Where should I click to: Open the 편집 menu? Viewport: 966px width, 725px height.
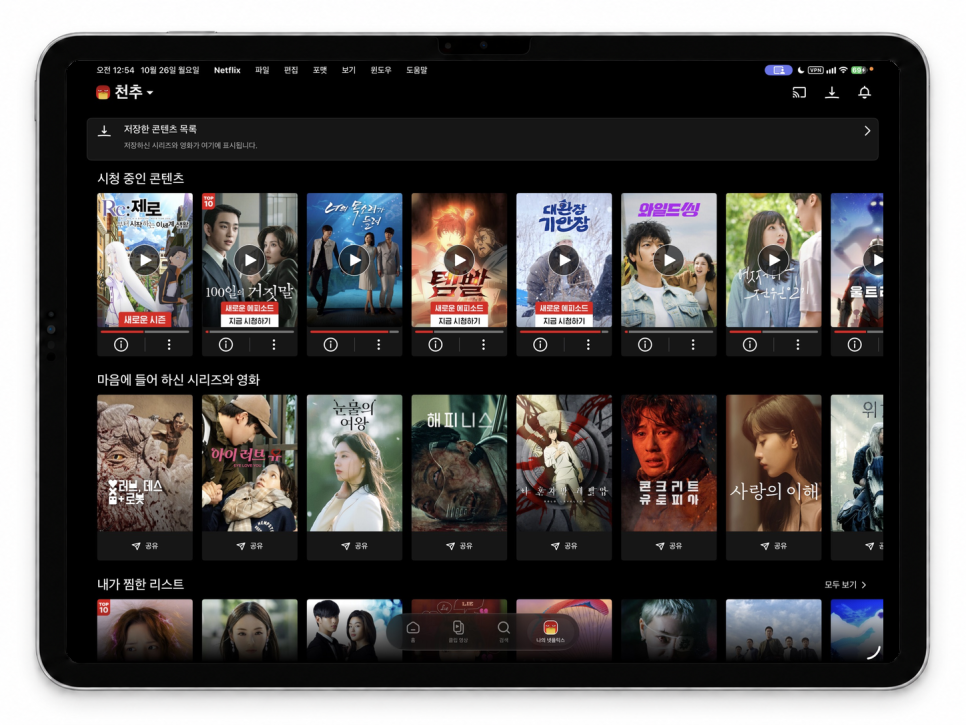[291, 70]
